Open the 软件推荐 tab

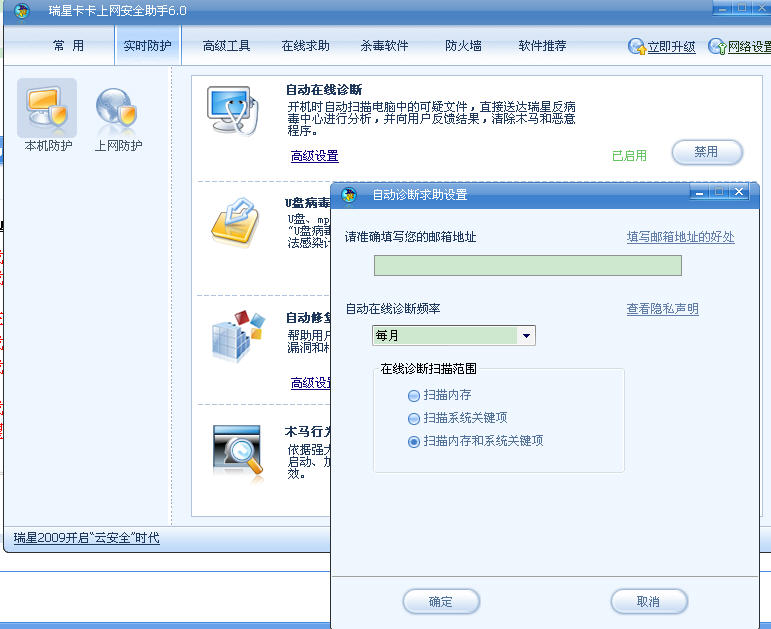click(x=542, y=46)
